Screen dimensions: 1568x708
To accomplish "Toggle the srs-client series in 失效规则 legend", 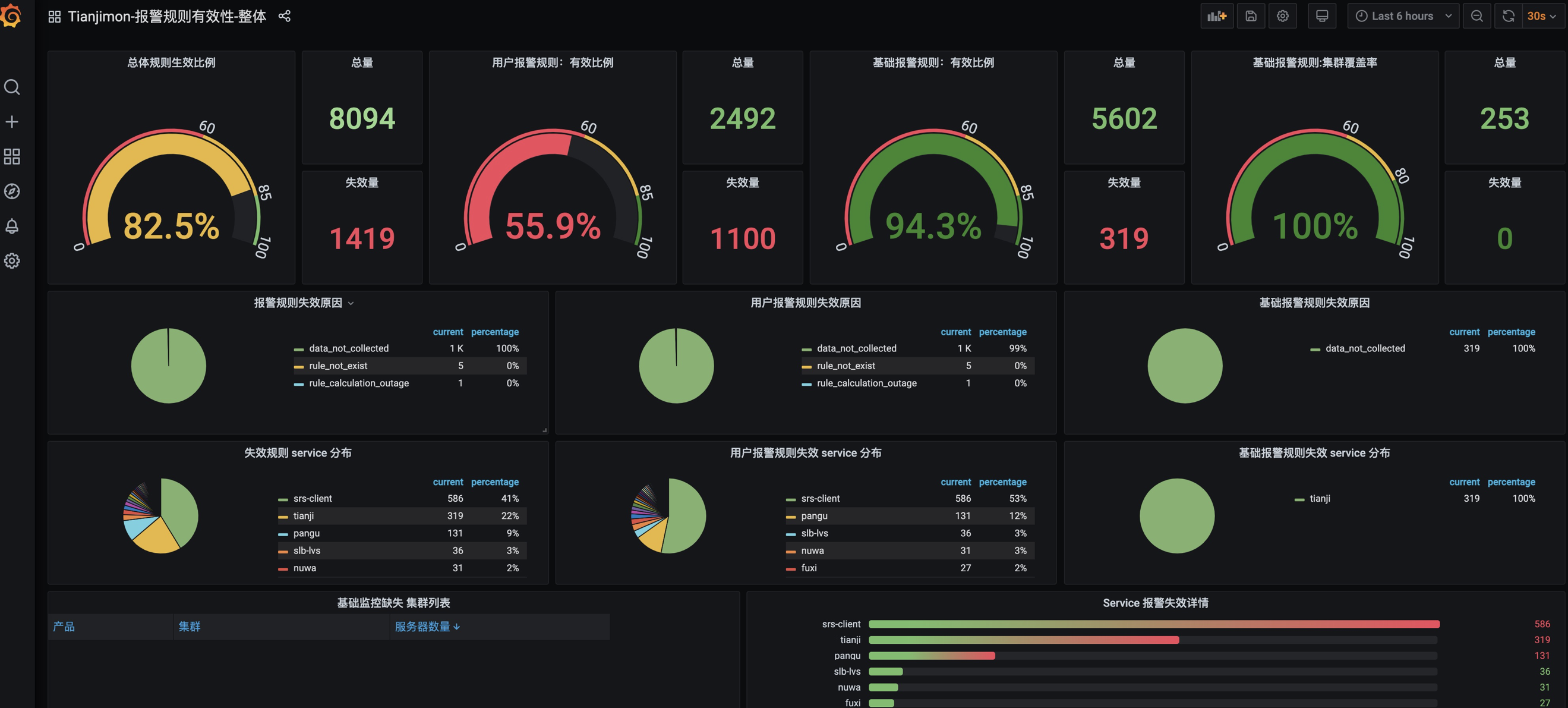I will point(313,498).
